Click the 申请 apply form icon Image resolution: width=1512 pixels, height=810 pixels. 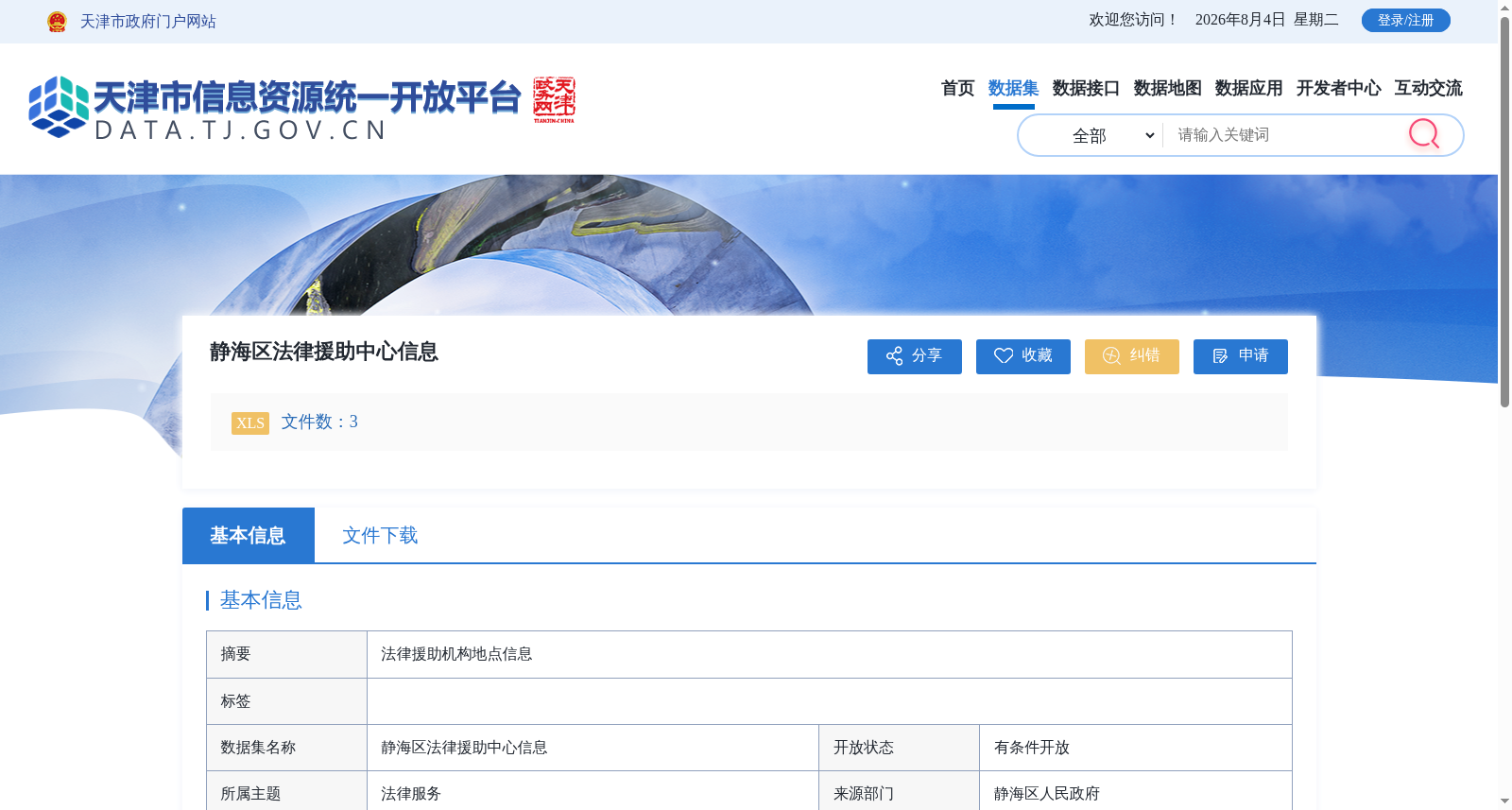pyautogui.click(x=1220, y=356)
